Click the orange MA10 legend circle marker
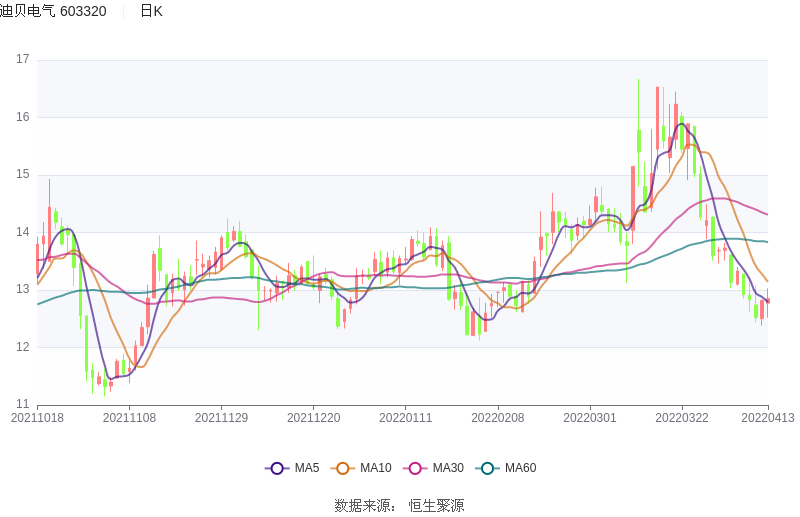Viewport: 800px width, 517px height. pos(343,468)
